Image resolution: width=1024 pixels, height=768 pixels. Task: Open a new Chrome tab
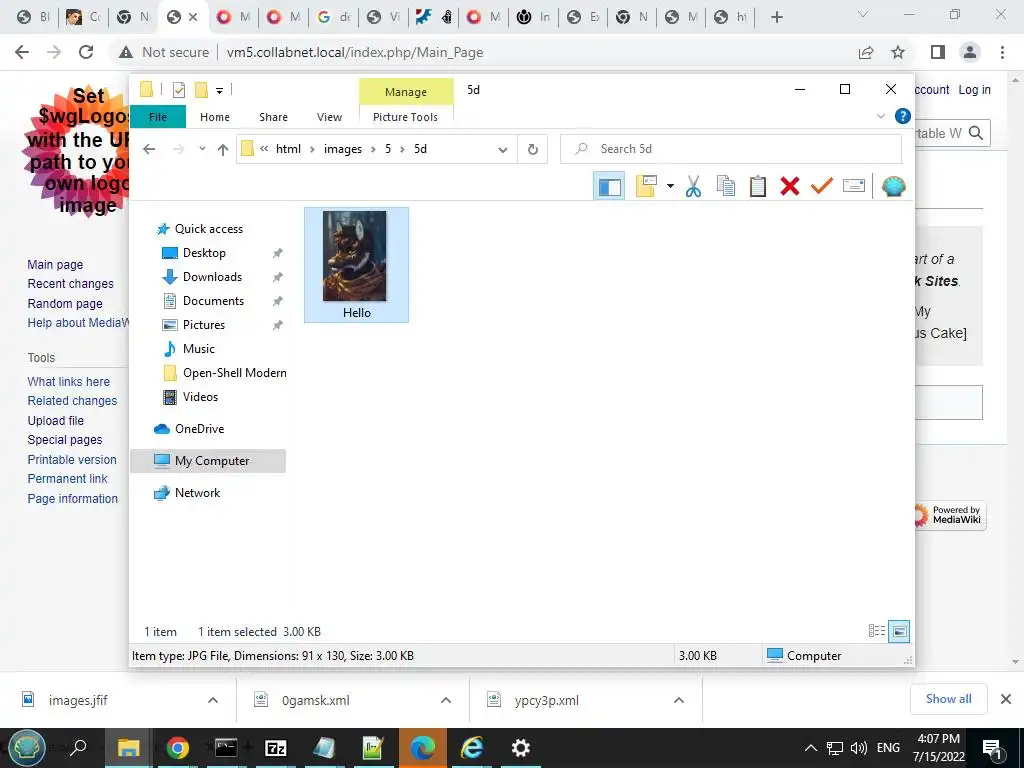pos(776,18)
